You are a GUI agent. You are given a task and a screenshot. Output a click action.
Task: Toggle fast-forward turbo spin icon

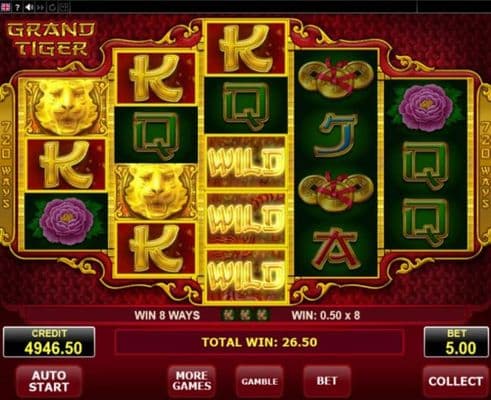40,7
